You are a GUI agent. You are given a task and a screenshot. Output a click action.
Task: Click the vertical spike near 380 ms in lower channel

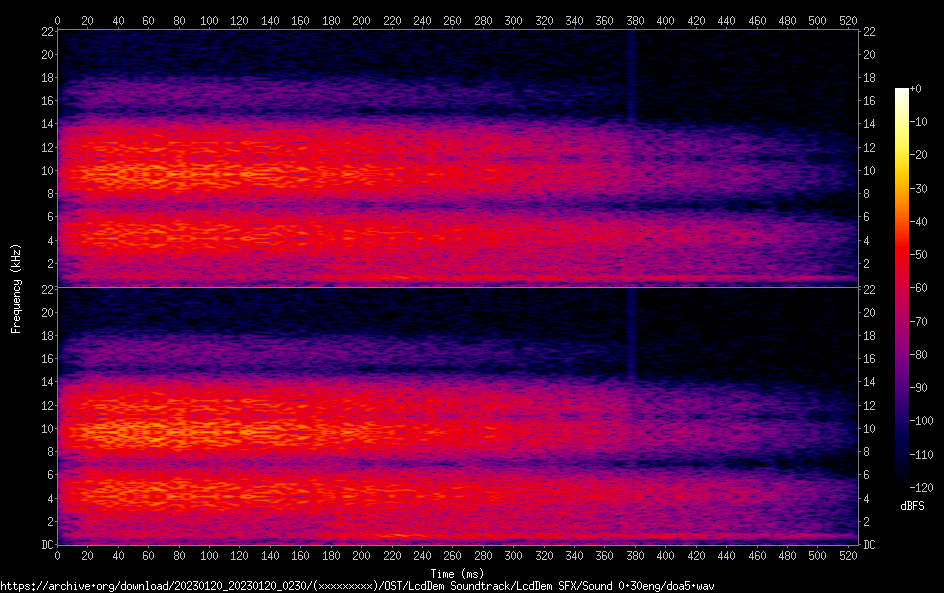click(x=631, y=335)
